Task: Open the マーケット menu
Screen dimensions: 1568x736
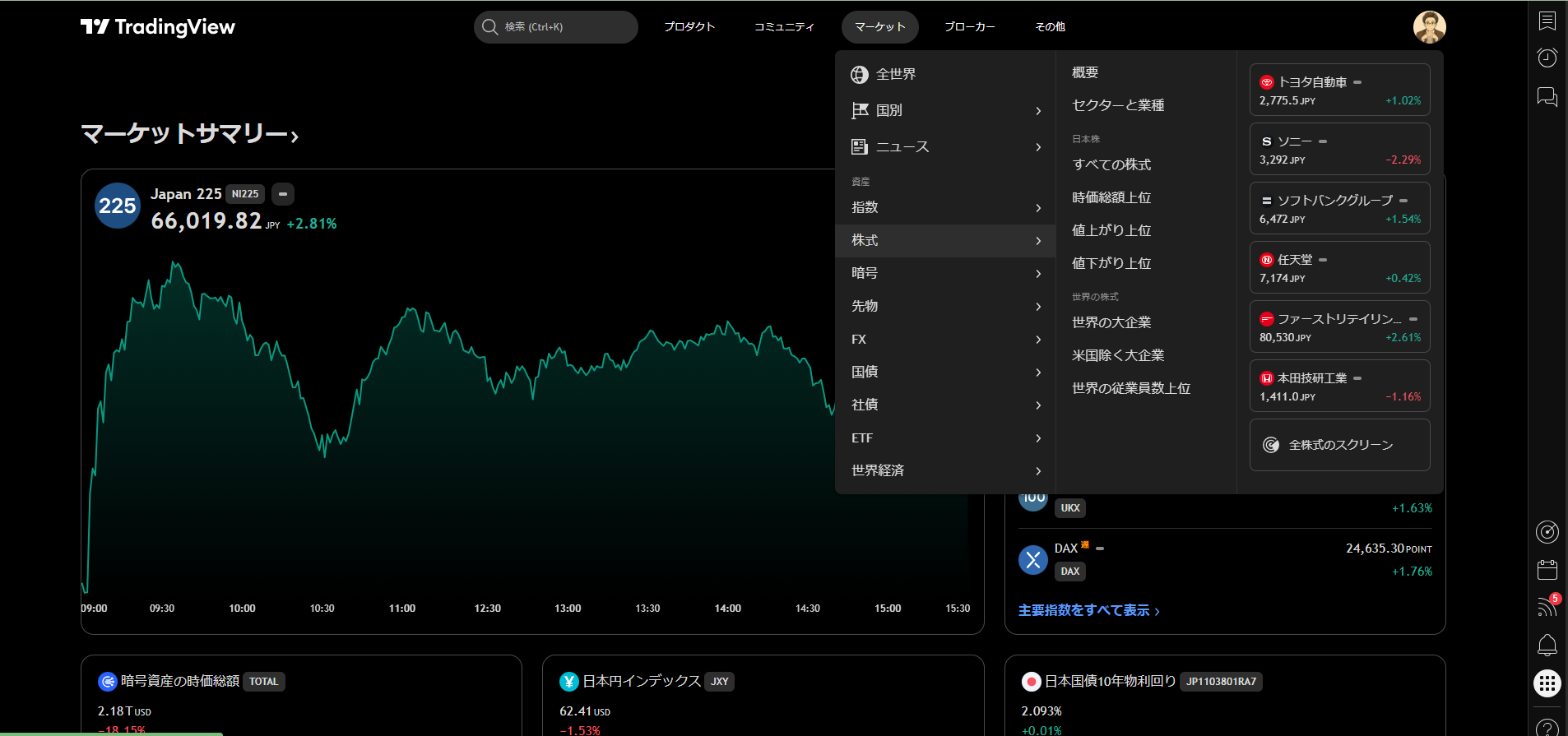Action: click(x=880, y=27)
